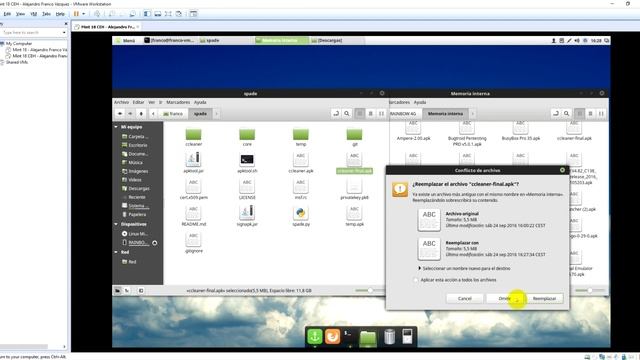Select the 'franco' path breadcrumb
The height and width of the screenshot is (360, 640).
point(173,113)
